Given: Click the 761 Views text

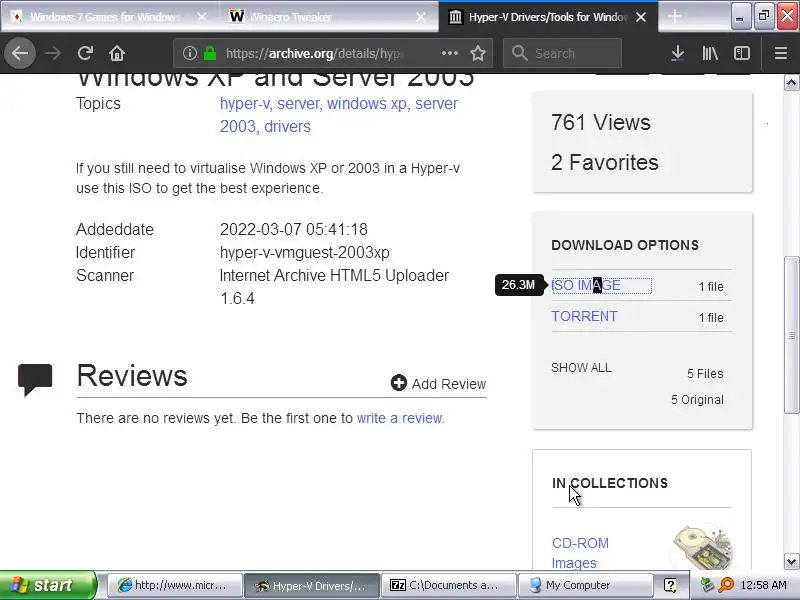Looking at the screenshot, I should click(x=601, y=122).
